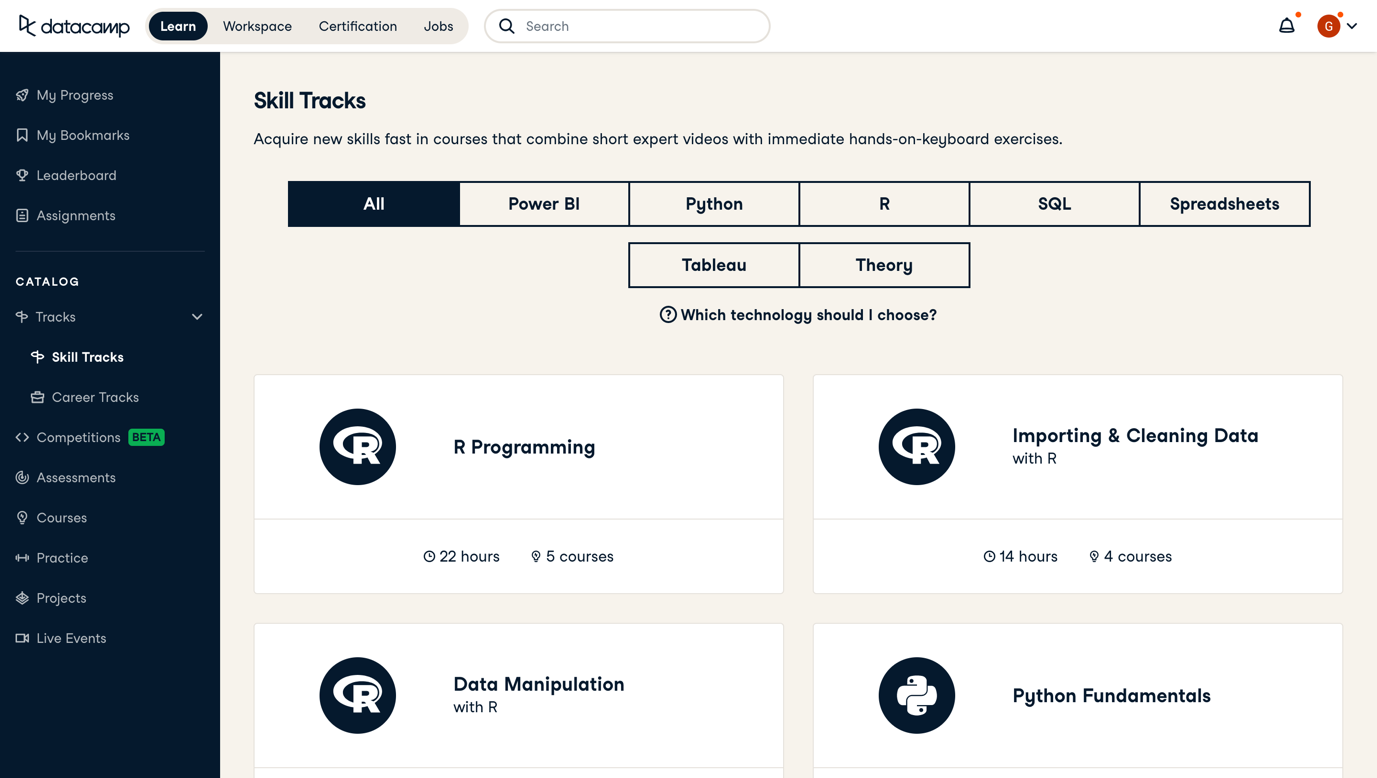Open the Jobs tab
This screenshot has width=1377, height=778.
pos(438,26)
